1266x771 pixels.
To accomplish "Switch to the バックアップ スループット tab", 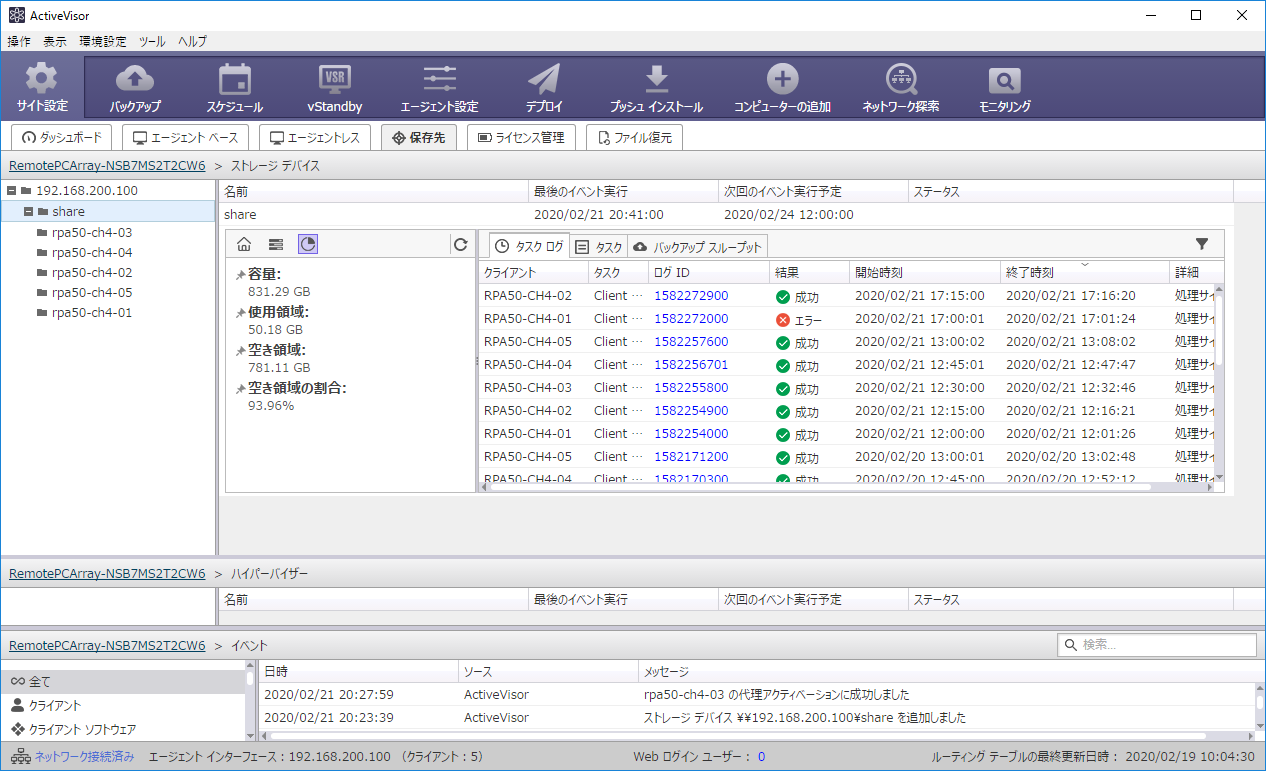I will click(x=698, y=247).
